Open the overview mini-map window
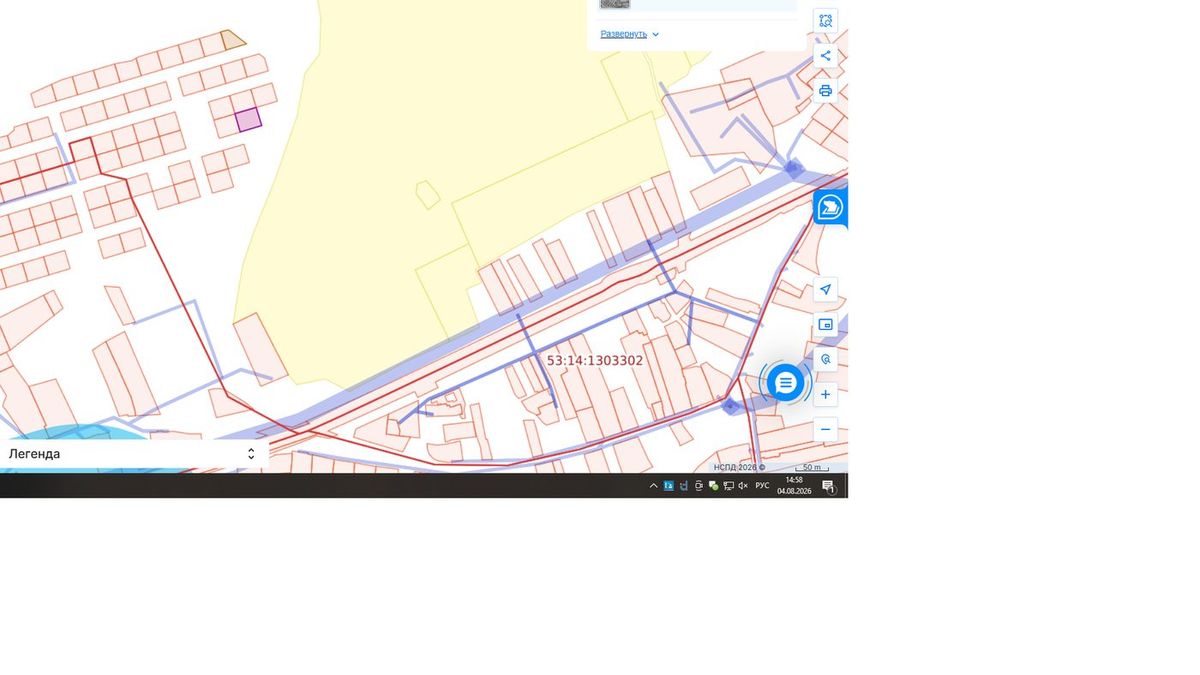 [x=825, y=325]
